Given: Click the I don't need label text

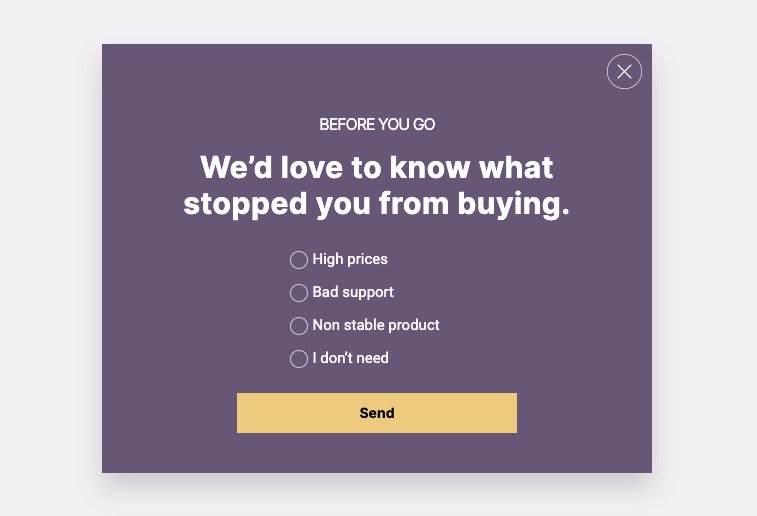Looking at the screenshot, I should pyautogui.click(x=350, y=358).
